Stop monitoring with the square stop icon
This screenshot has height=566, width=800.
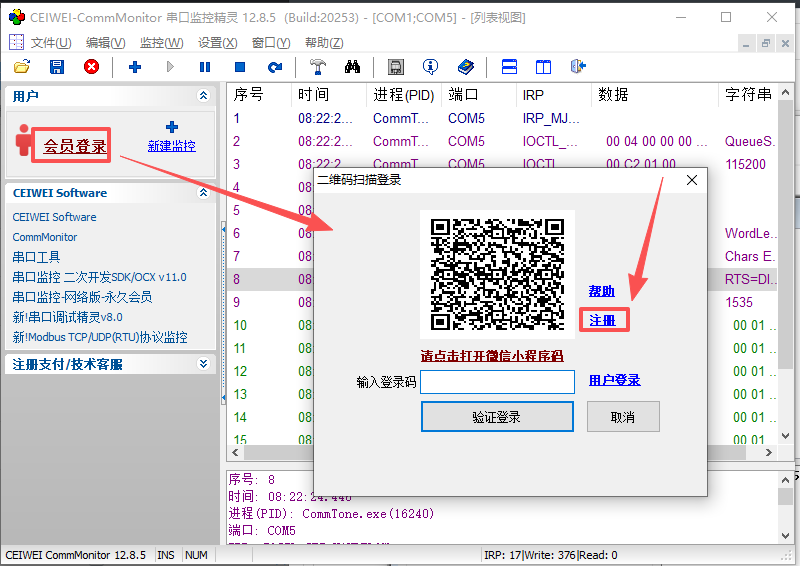[x=240, y=67]
